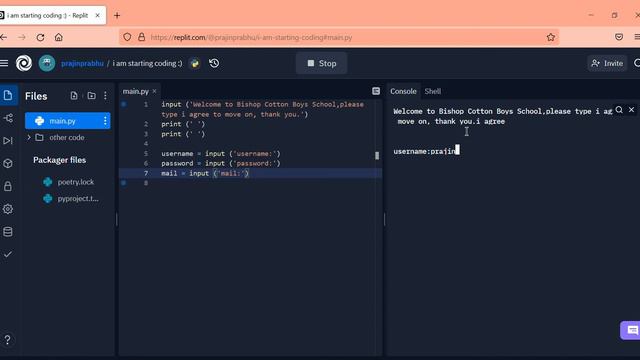Viewport: 640px width, 360px height.
Task: Open the main.py row options menu
Action: click(x=105, y=121)
